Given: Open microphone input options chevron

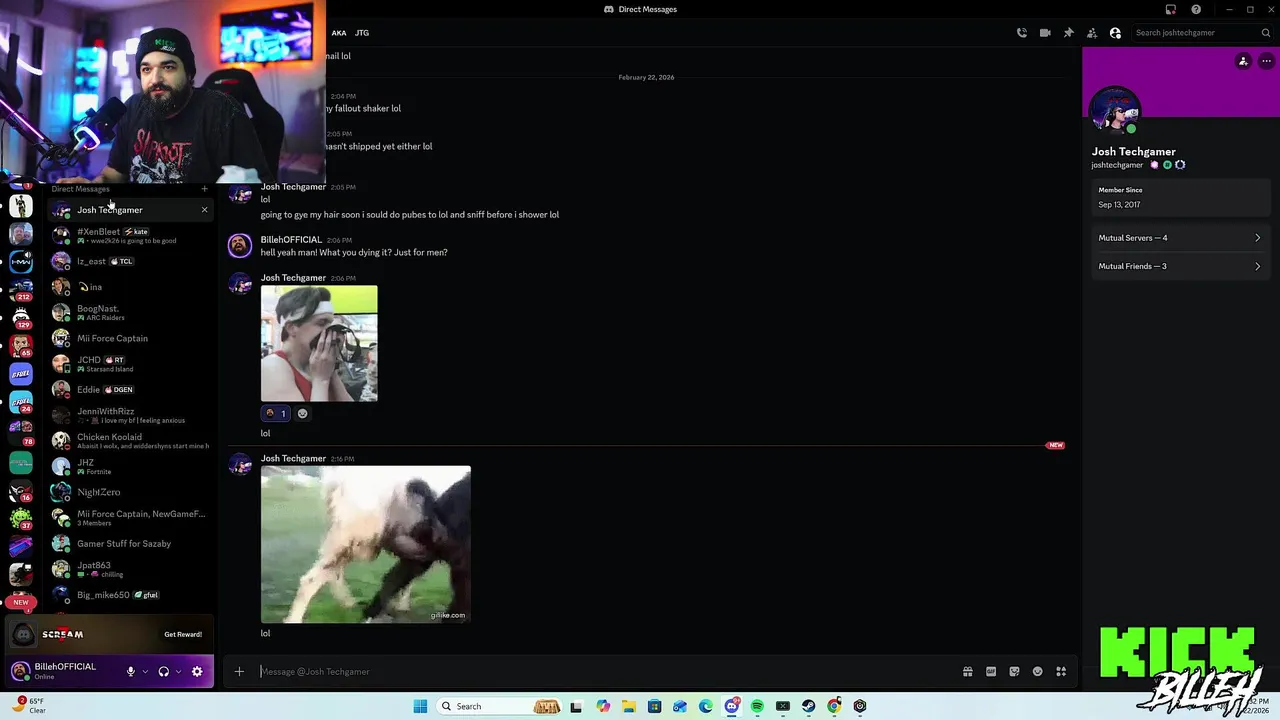Looking at the screenshot, I should click(145, 672).
